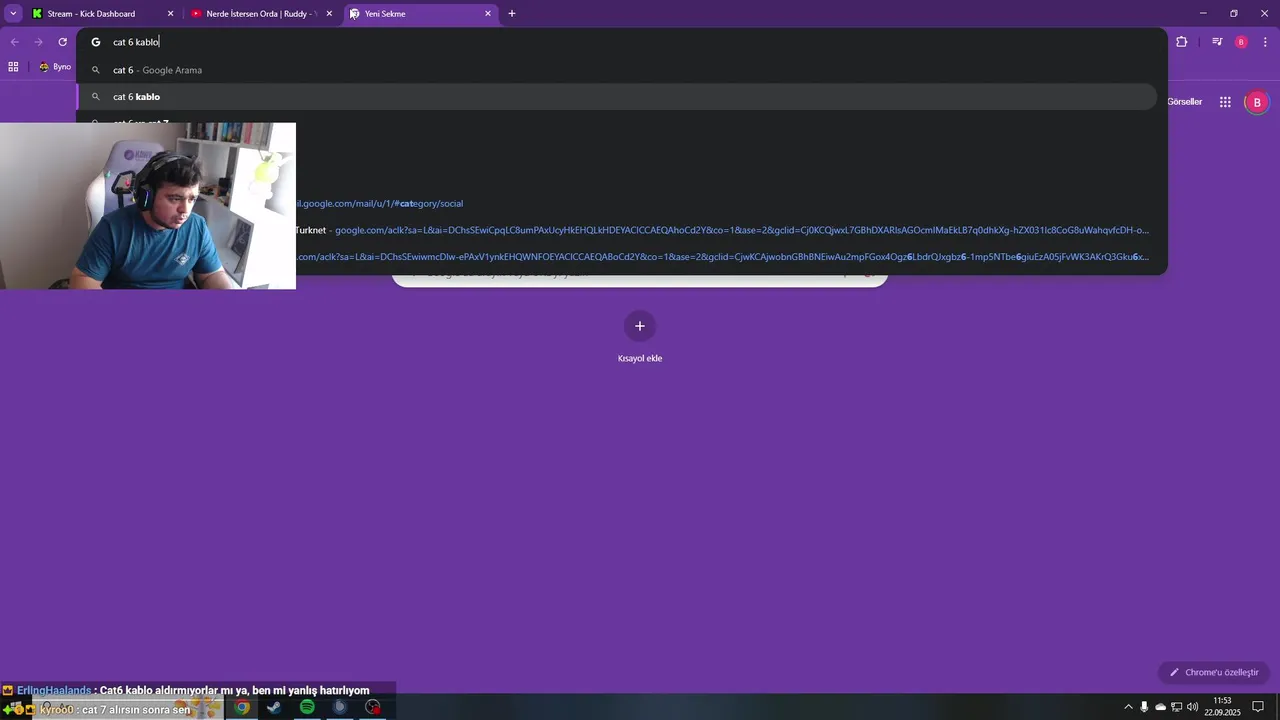The image size is (1280, 720).
Task: Open the Gmail category/social URL suggestion
Action: point(380,203)
